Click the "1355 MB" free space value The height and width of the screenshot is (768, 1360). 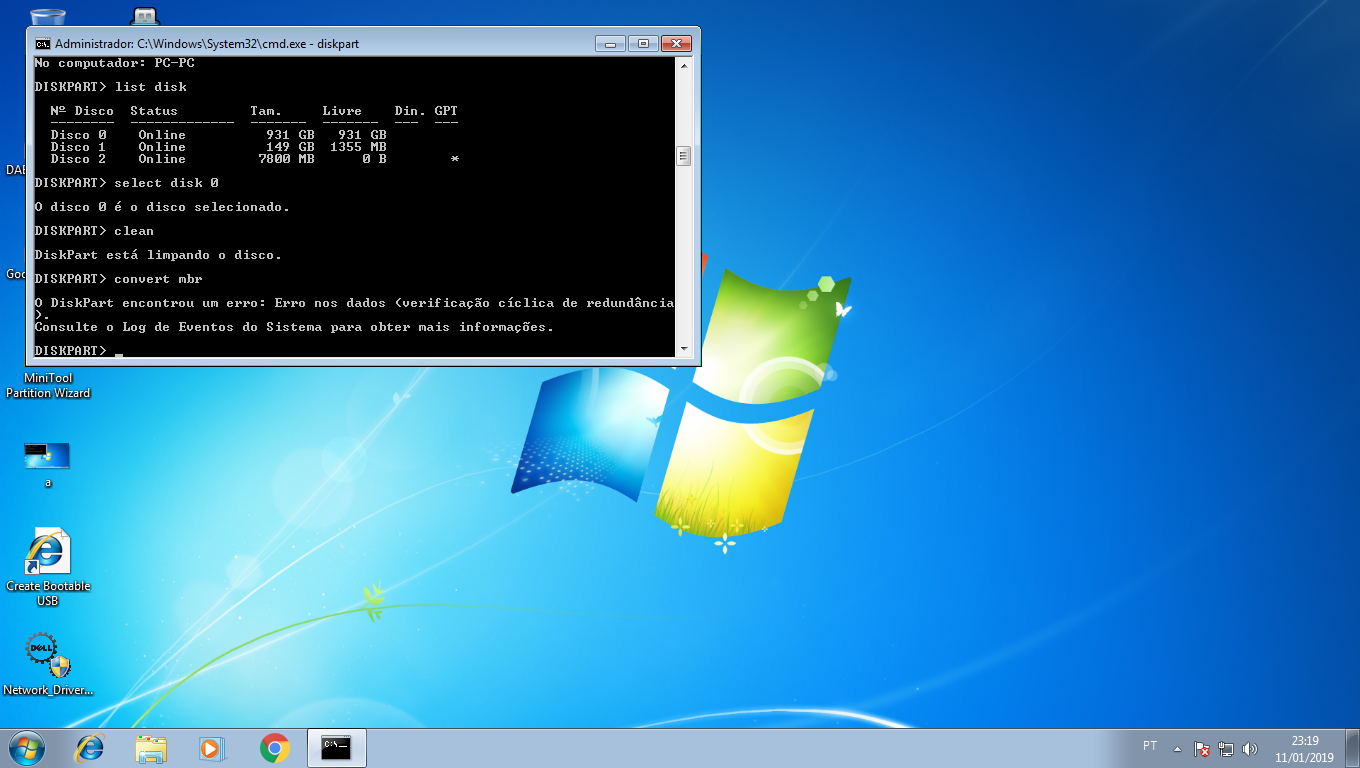358,147
